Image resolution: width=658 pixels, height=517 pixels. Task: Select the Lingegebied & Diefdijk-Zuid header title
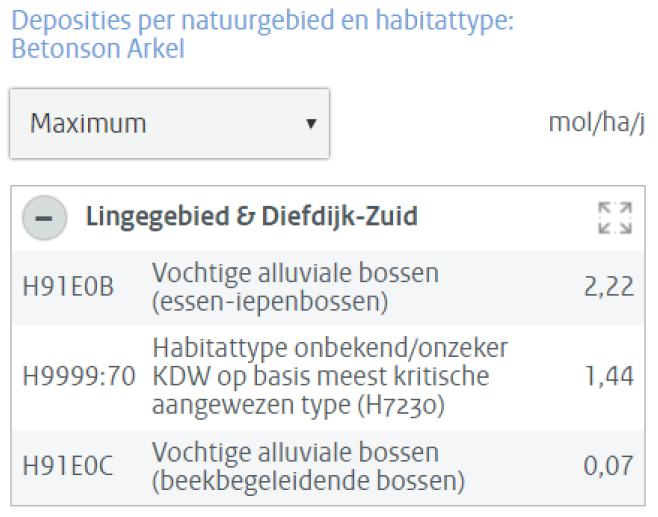[252, 216]
